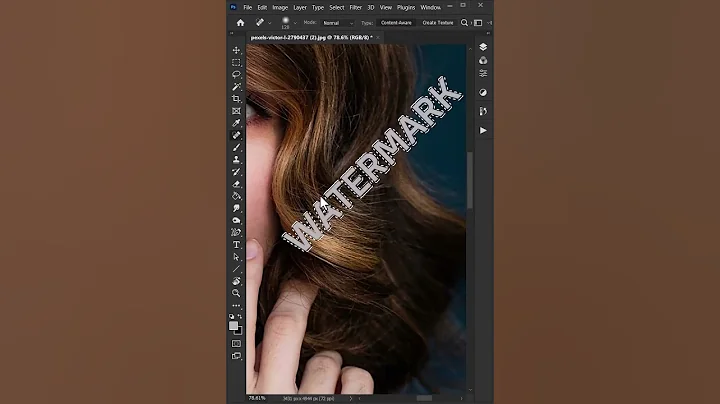Open the Adjustments panel icon

(x=483, y=92)
